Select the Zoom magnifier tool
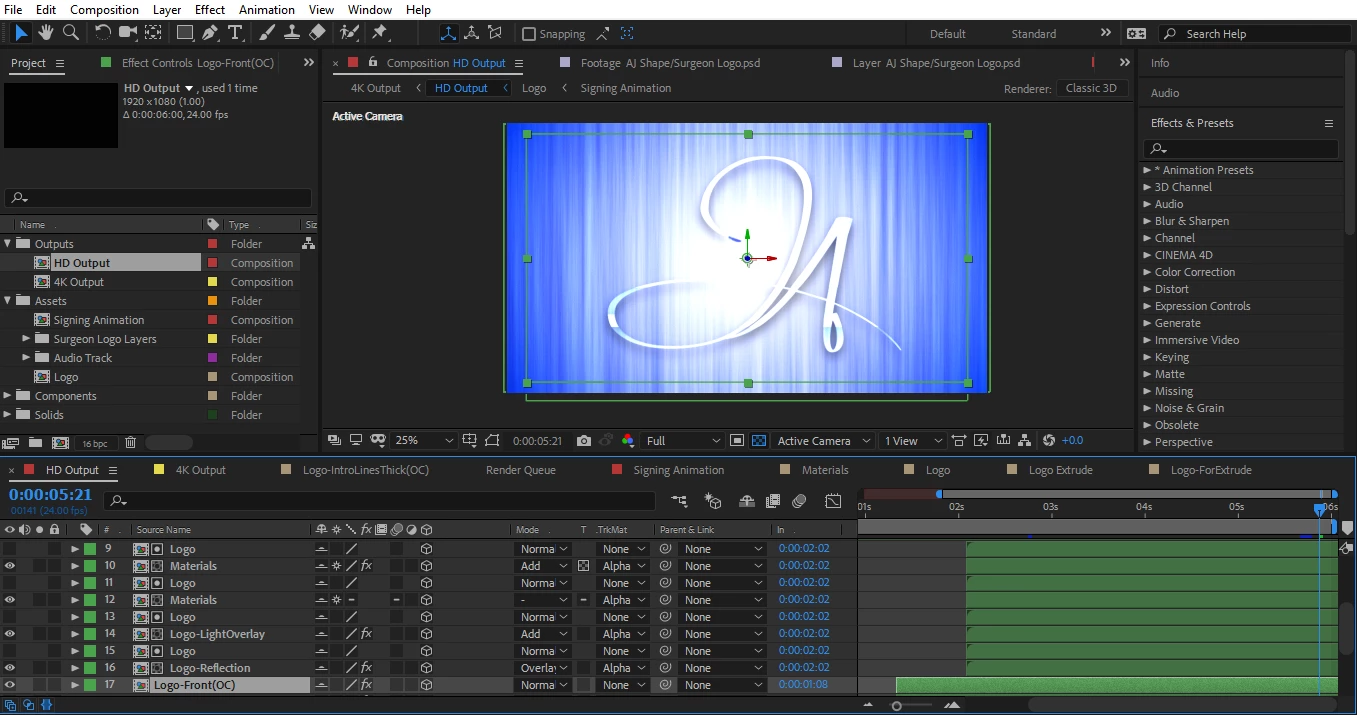This screenshot has height=715, width=1357. (71, 33)
